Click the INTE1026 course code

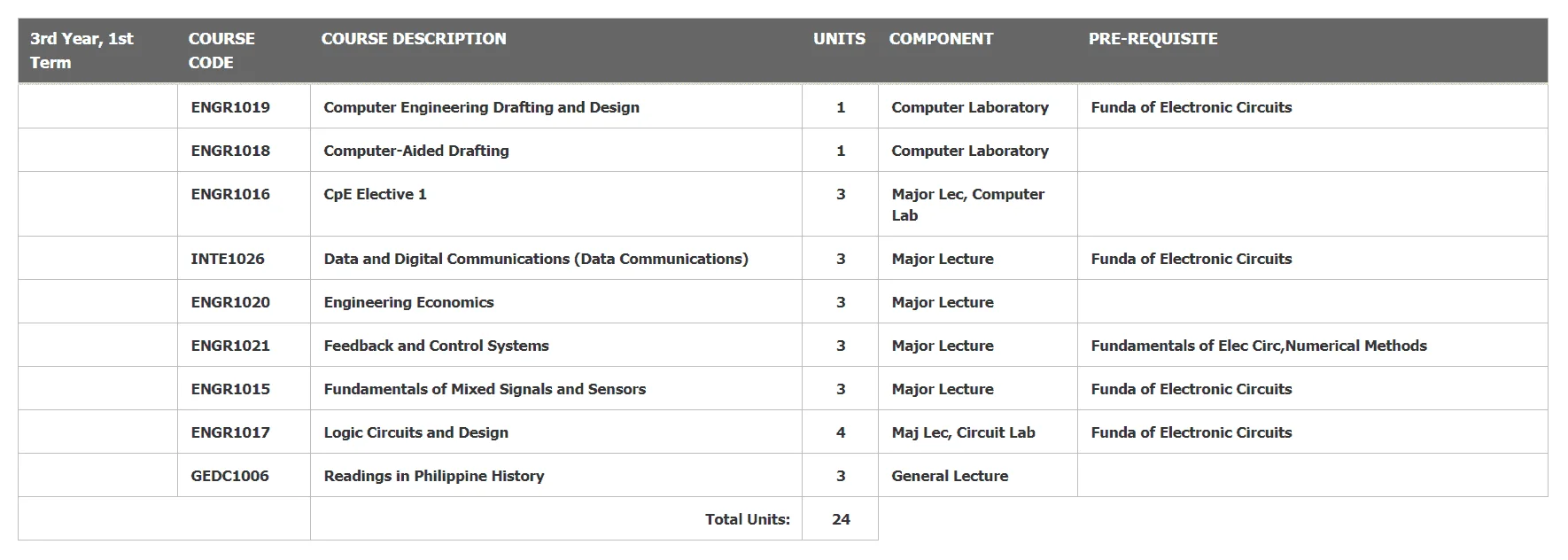point(228,259)
